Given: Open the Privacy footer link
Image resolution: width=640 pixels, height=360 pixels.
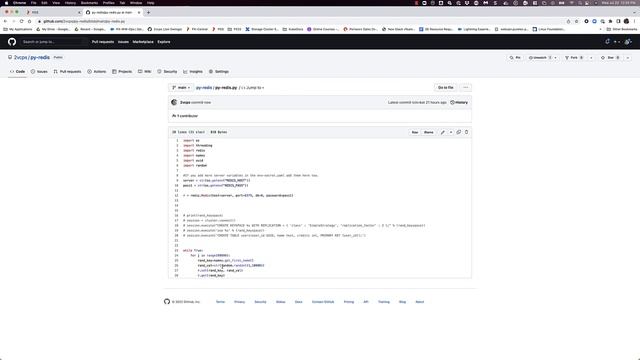Looking at the screenshot, I should (240, 302).
